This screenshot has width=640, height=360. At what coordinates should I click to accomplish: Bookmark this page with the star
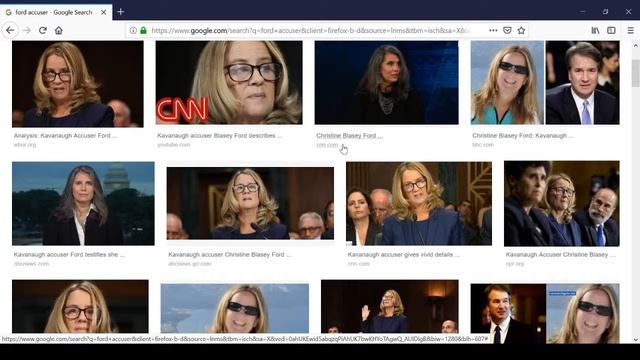[521, 30]
